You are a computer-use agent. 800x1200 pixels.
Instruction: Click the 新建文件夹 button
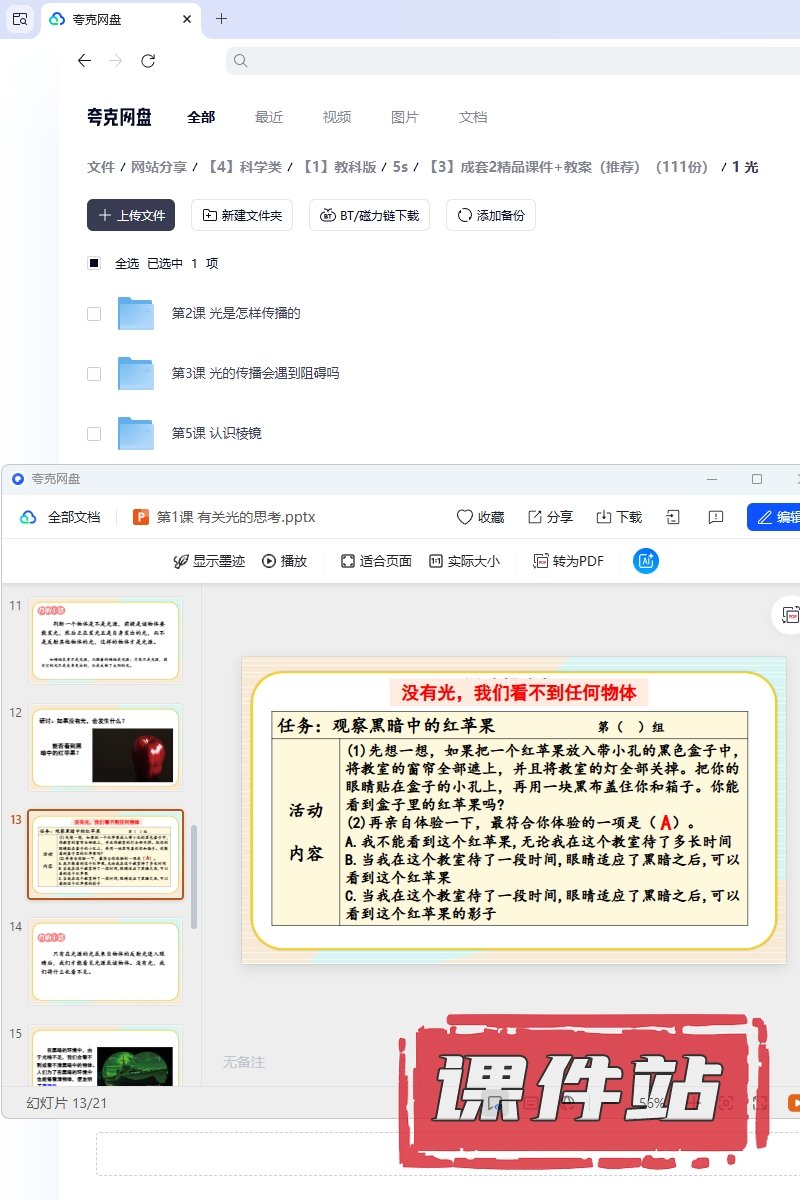tap(242, 215)
